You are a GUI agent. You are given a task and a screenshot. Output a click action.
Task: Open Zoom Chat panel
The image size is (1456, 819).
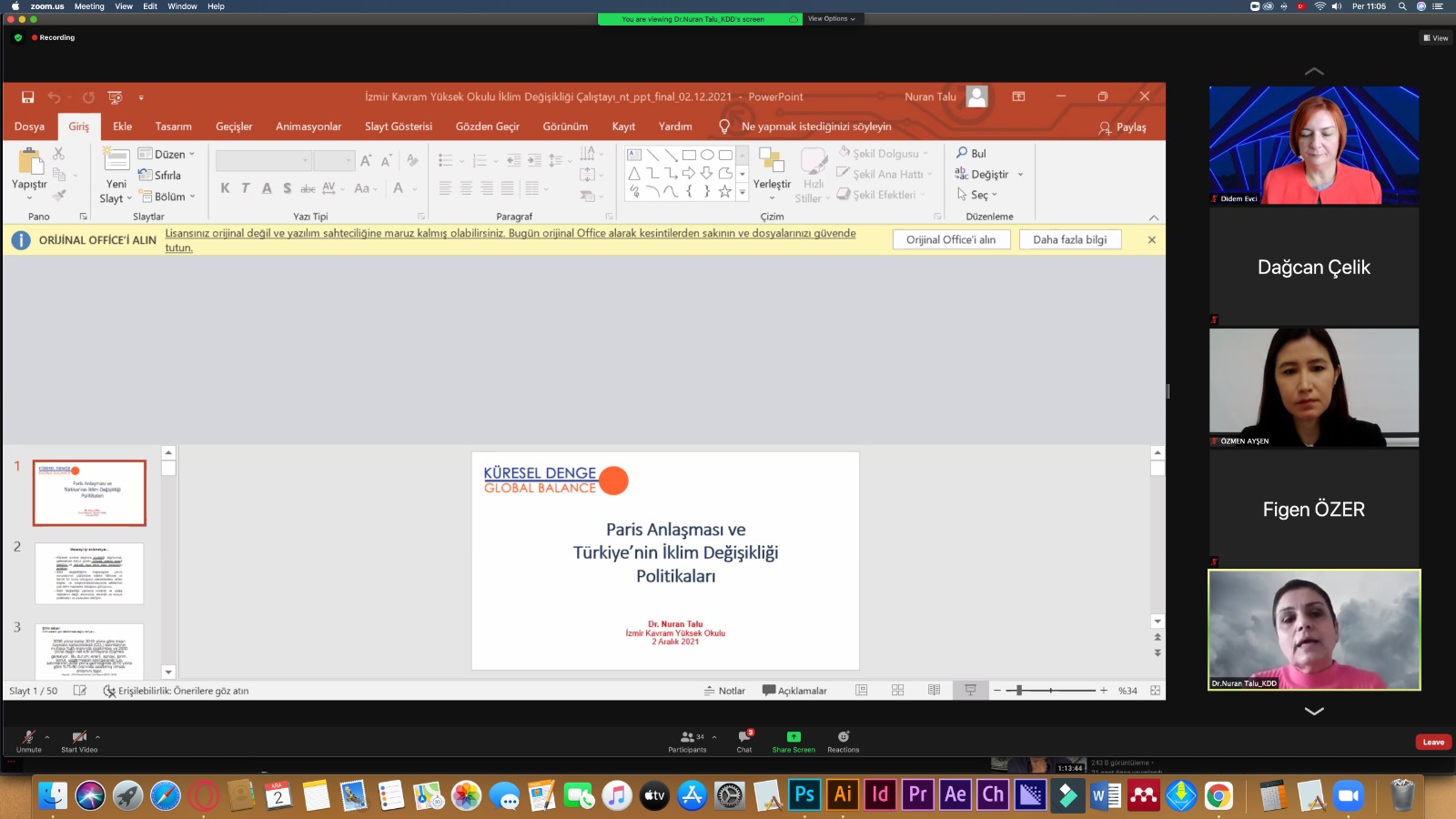coord(744,741)
